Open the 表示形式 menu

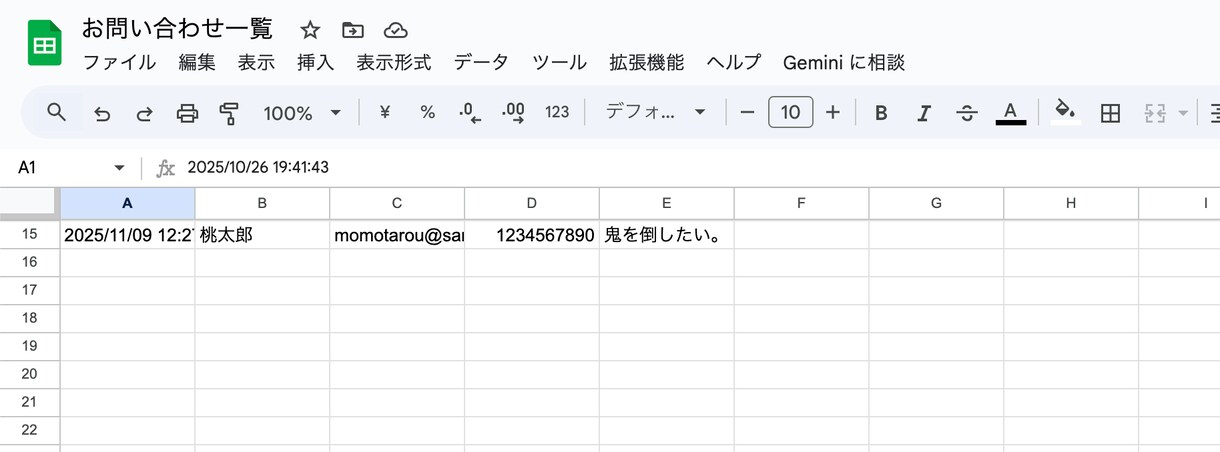[x=393, y=62]
